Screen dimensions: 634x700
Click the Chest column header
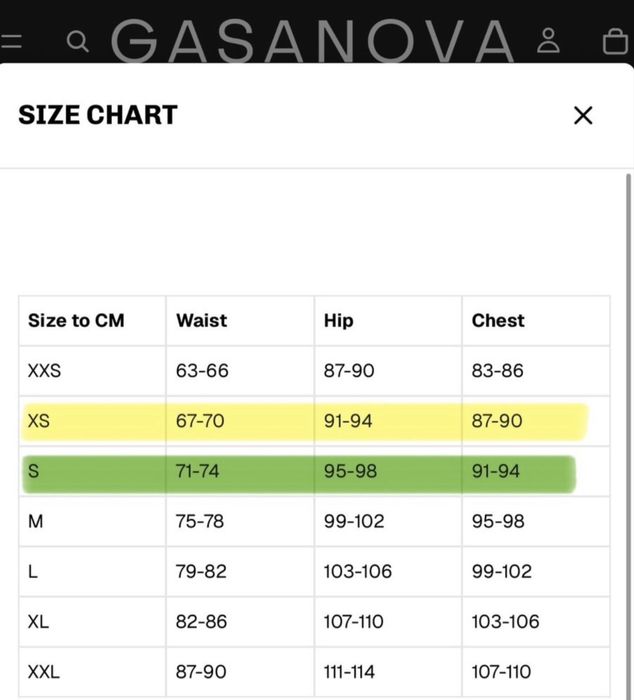pos(498,321)
